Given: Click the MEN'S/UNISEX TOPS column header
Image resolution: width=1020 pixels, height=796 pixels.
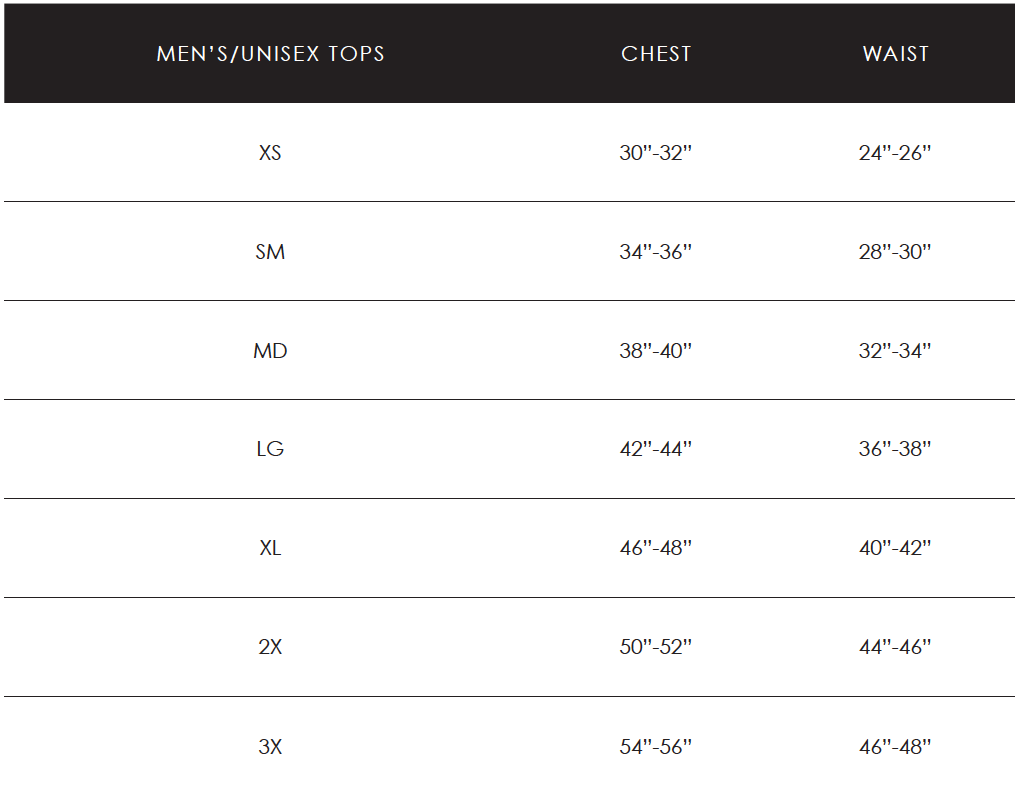Looking at the screenshot, I should tap(270, 54).
